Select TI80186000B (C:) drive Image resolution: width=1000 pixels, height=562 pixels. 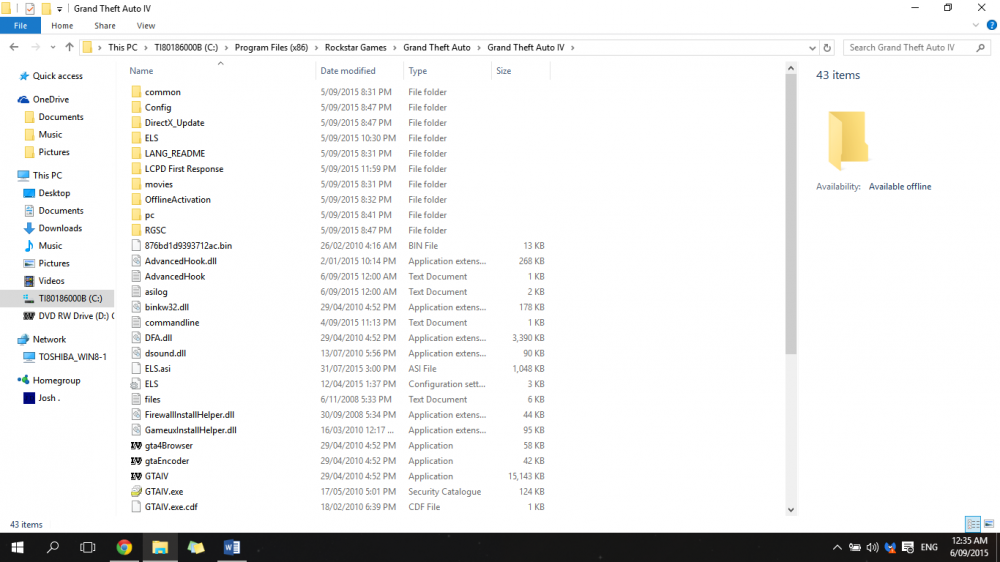point(70,299)
